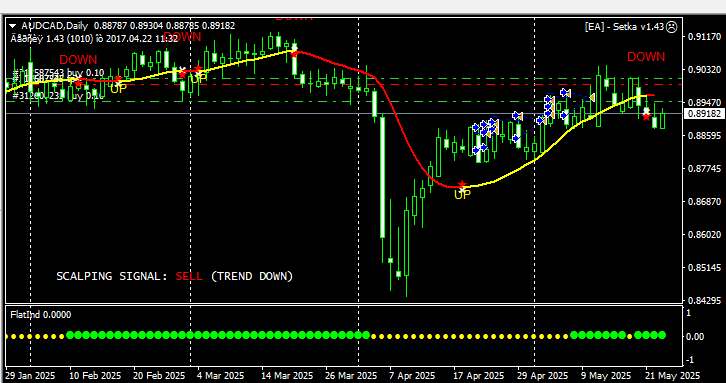This screenshot has width=726, height=383.
Task: Select the FlatInd 0.0000 indicator label
Action: pyautogui.click(x=41, y=315)
